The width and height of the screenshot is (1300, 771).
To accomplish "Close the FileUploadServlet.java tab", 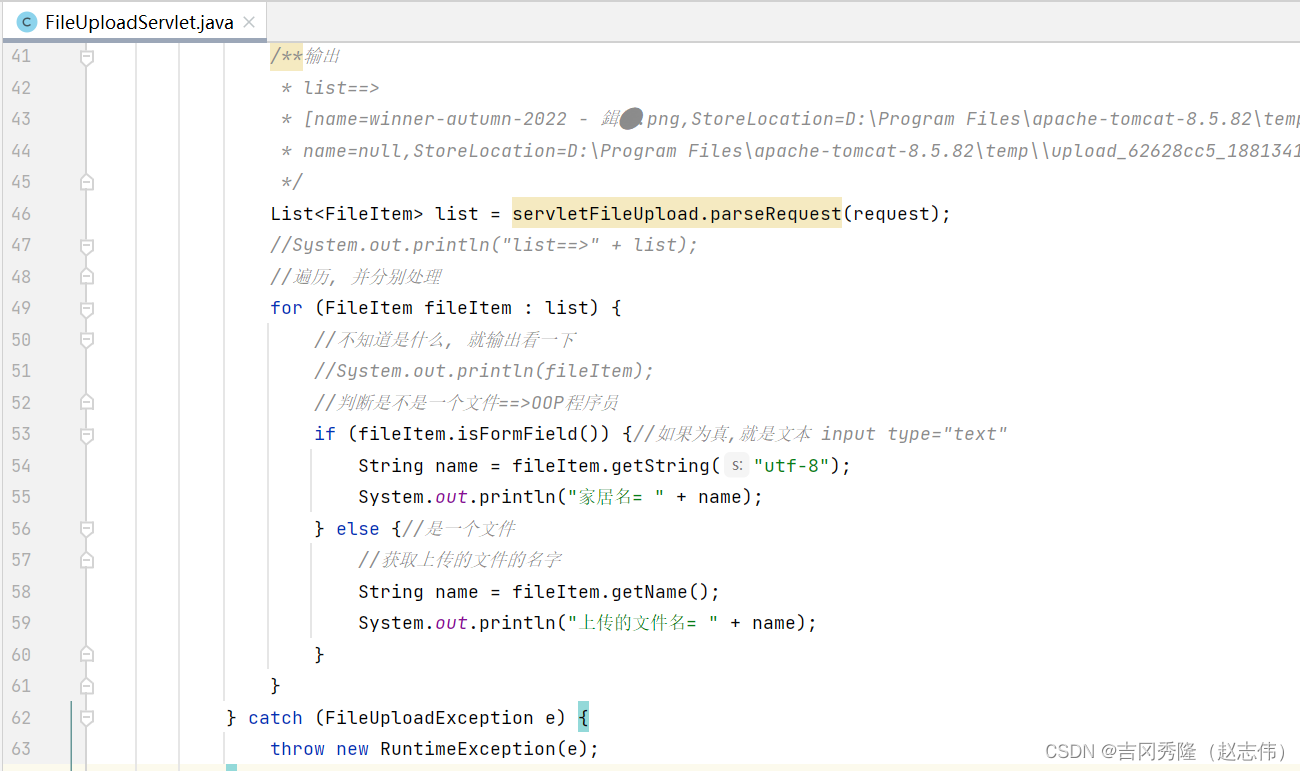I will (x=249, y=23).
